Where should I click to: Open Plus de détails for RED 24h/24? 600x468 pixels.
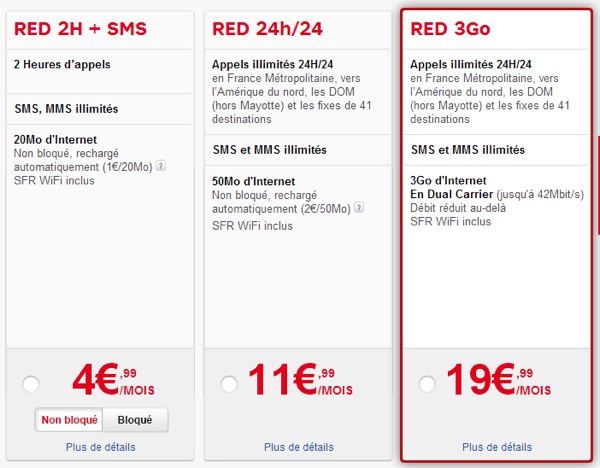point(299,447)
